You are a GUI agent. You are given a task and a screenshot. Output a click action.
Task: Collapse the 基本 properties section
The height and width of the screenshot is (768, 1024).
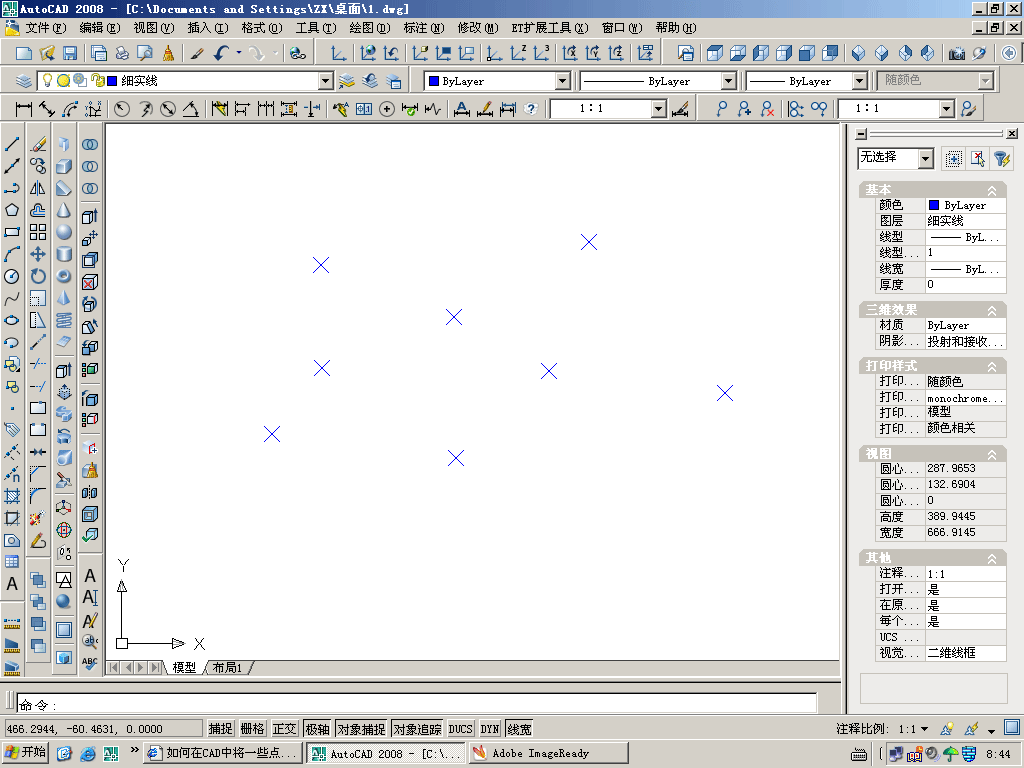[992, 190]
